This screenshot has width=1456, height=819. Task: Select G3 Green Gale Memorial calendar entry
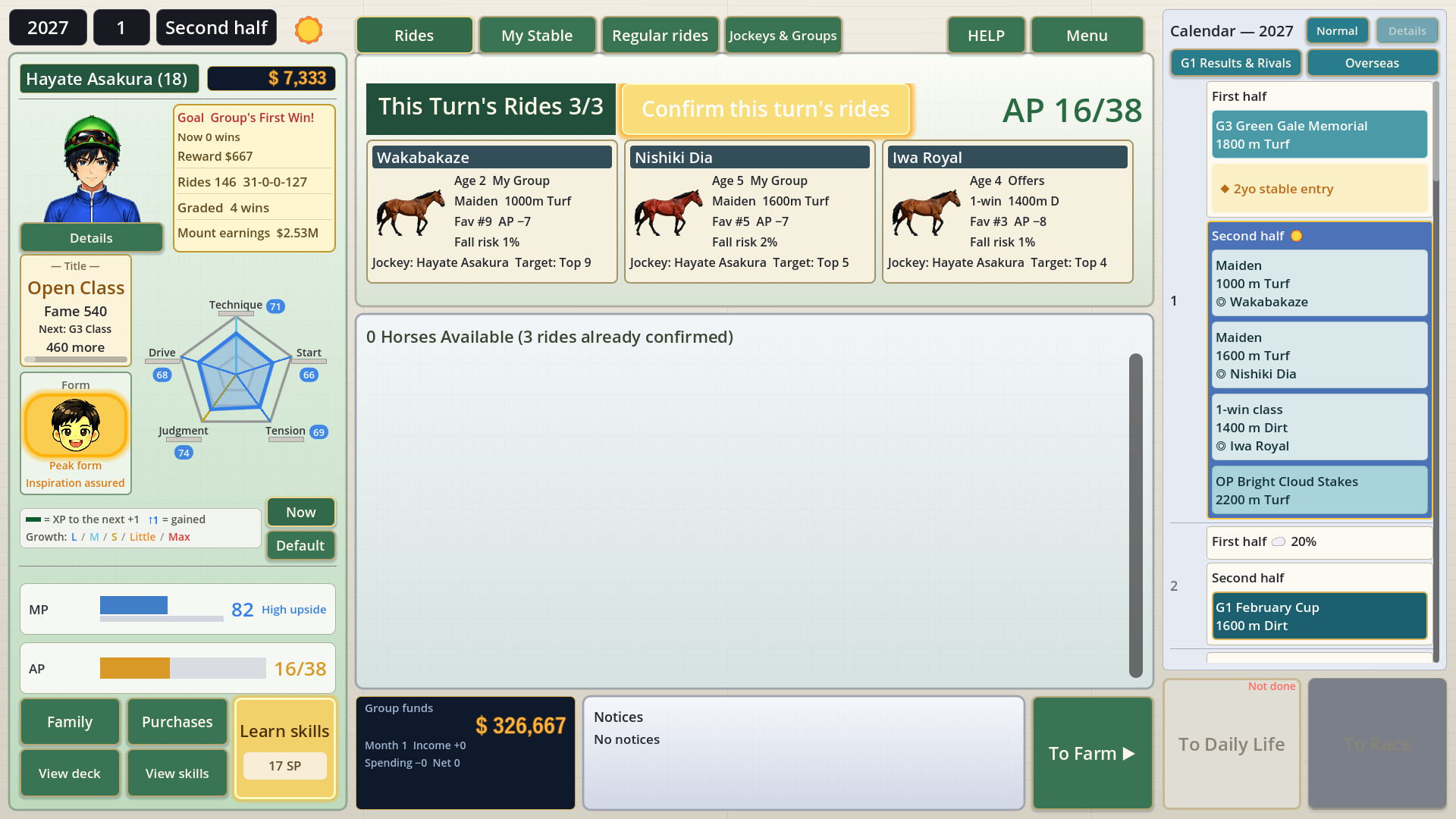pos(1319,135)
